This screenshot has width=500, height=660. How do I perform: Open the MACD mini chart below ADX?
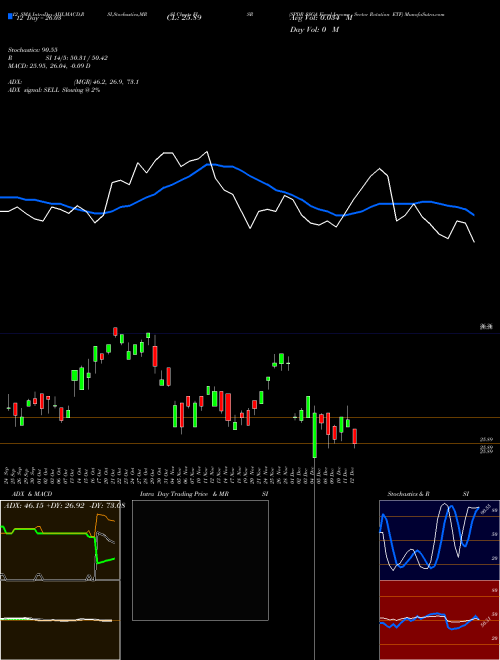click(60, 620)
